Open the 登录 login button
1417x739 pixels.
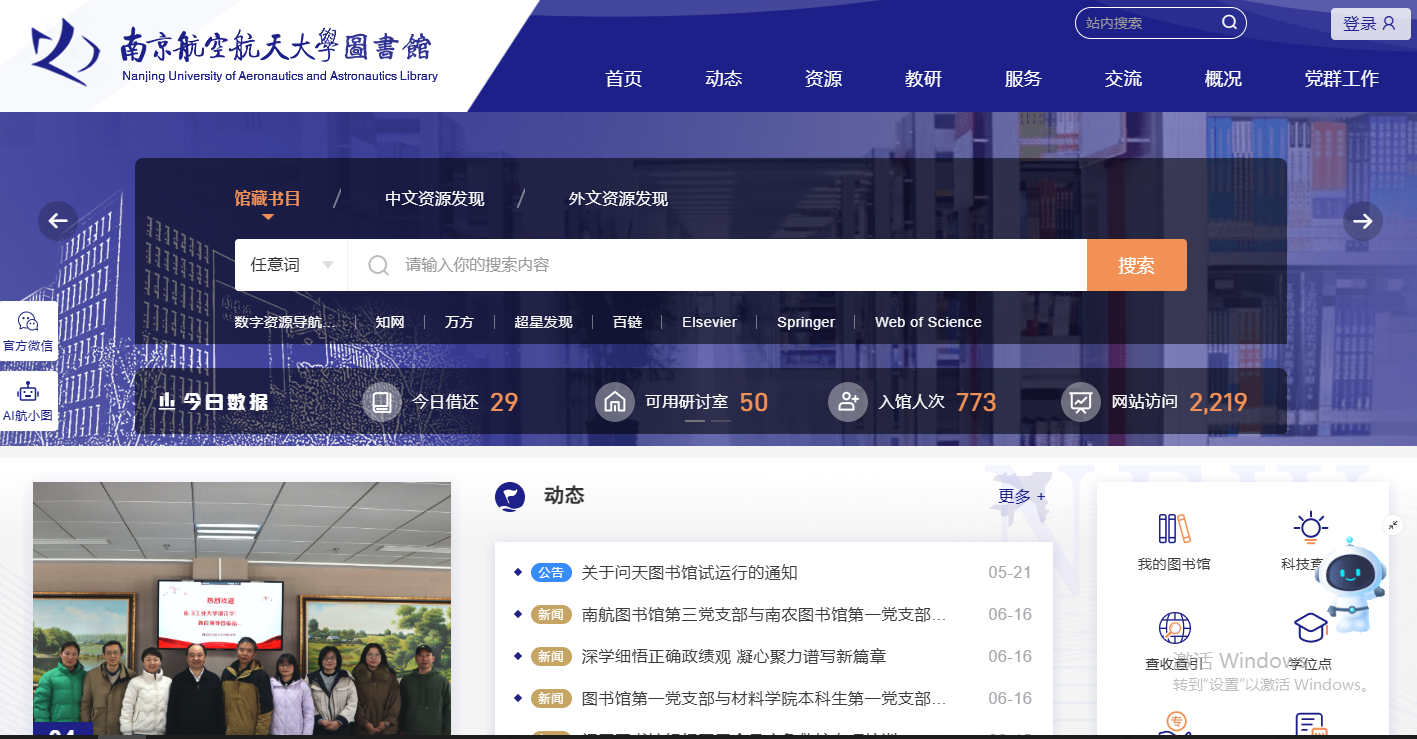coord(1369,24)
